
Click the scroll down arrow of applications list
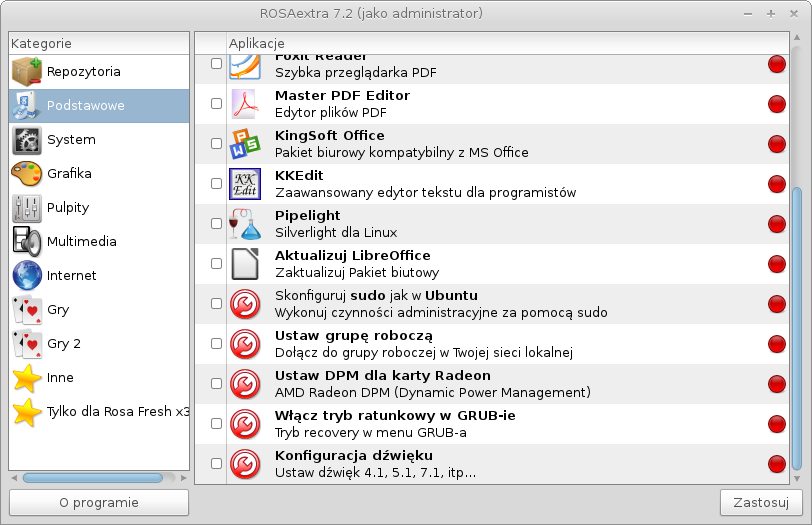coord(797,478)
